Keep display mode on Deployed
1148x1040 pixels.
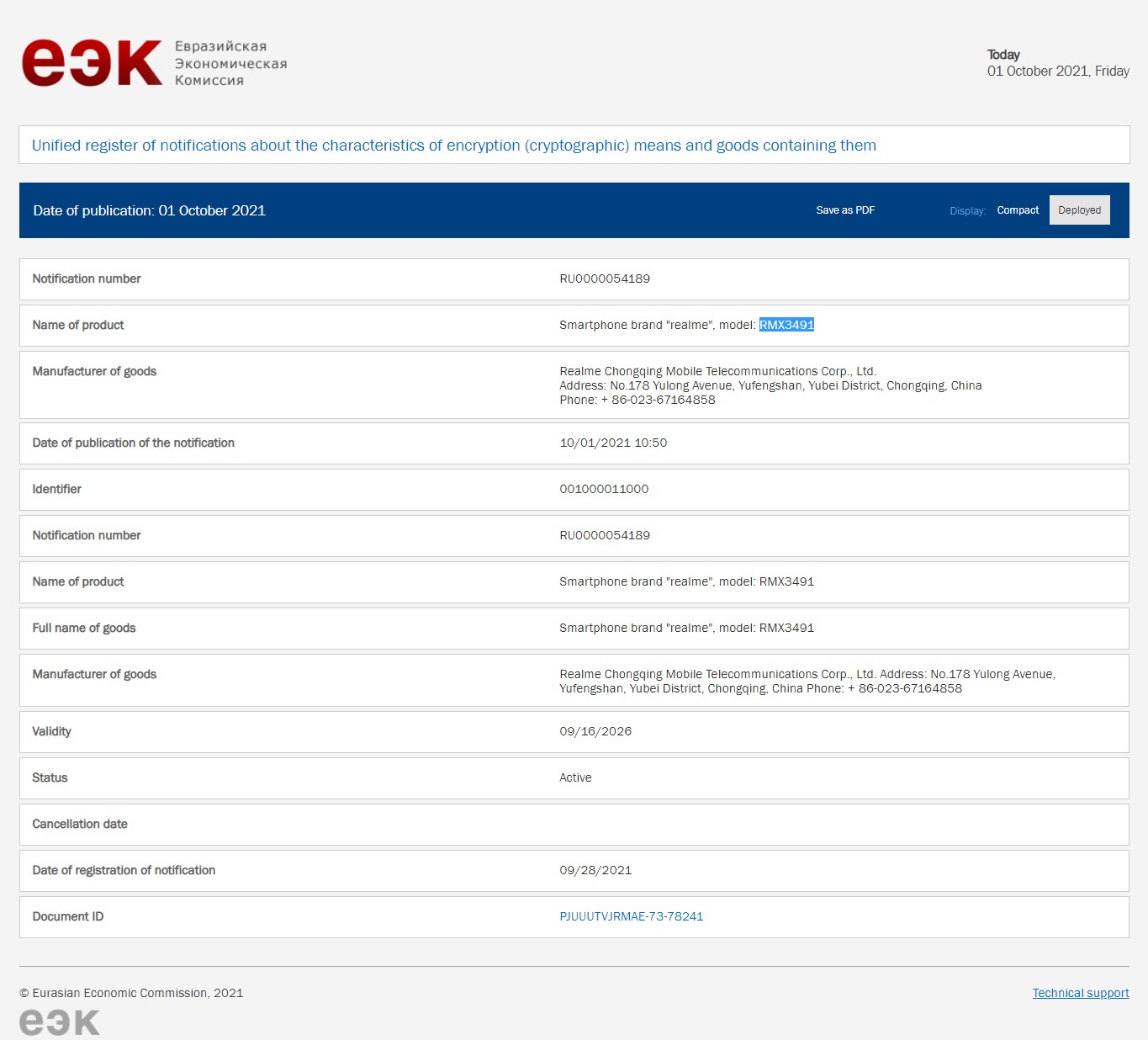(1079, 210)
